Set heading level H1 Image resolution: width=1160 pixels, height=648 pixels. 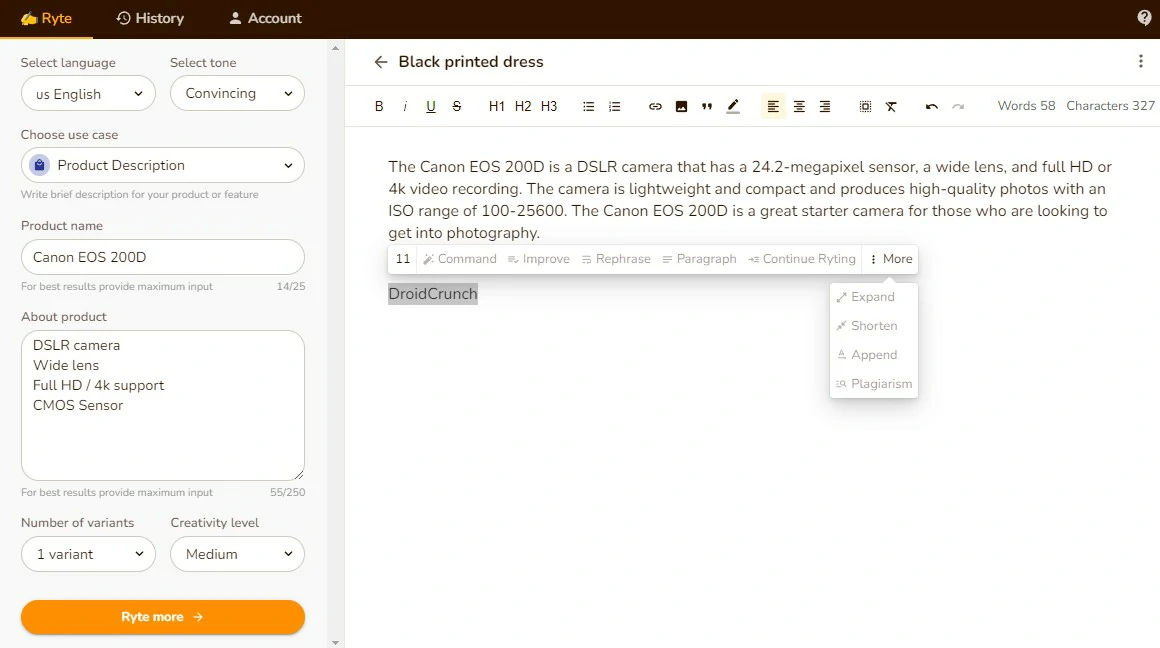[496, 107]
